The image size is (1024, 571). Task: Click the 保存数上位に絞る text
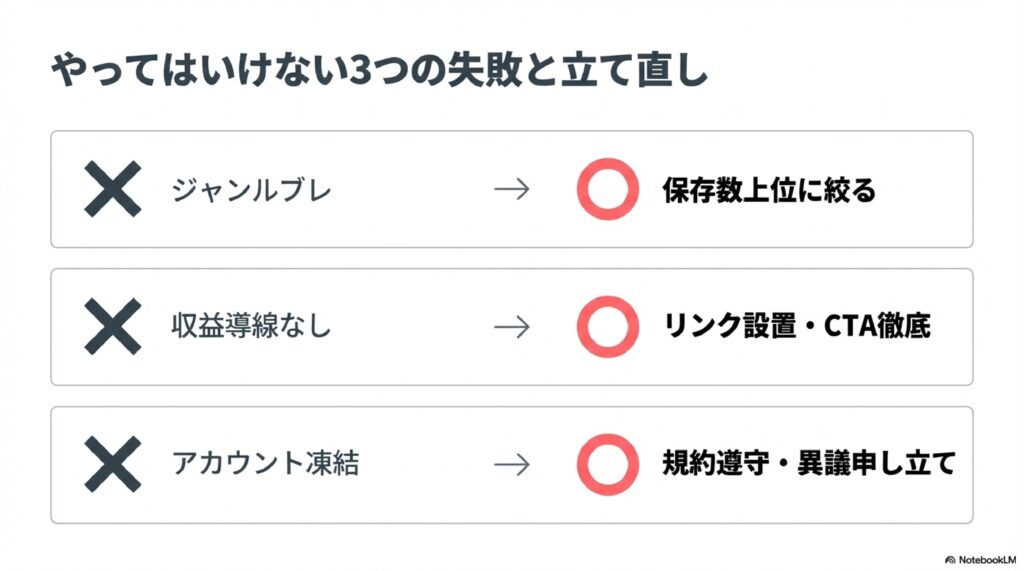pos(768,189)
